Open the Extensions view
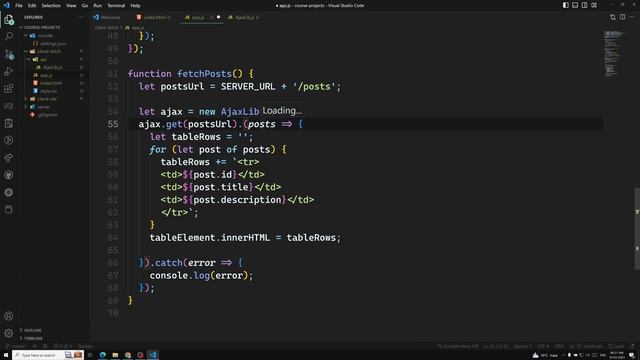Viewport: 640px width, 360px height. [x=9, y=89]
